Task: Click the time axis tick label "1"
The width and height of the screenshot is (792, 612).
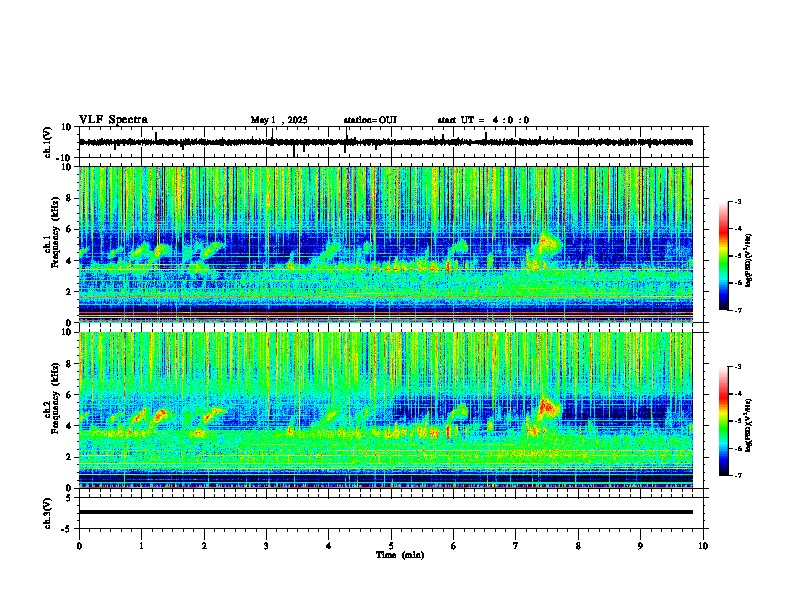Action: [141, 546]
